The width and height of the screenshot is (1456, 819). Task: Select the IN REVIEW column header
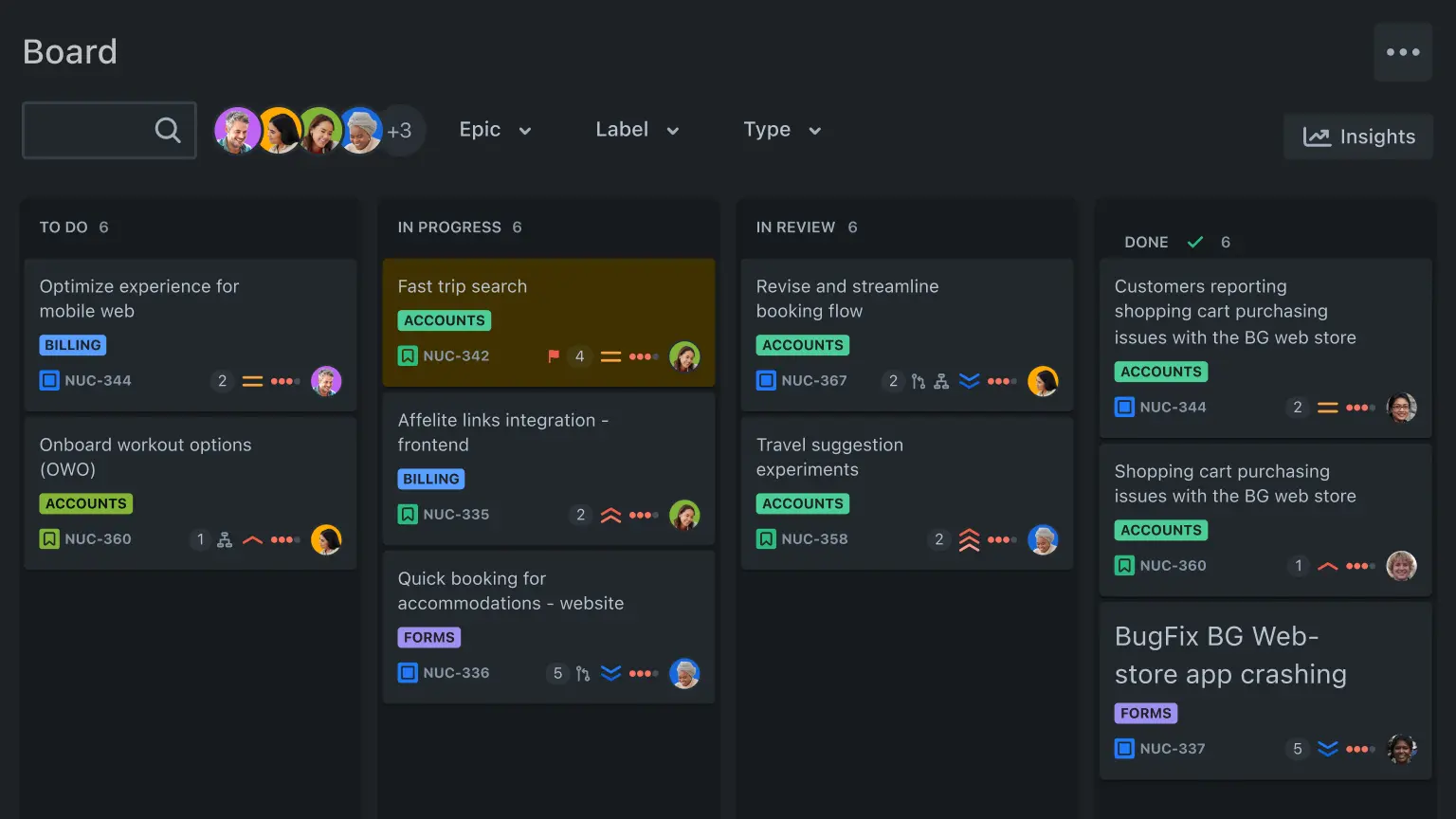pos(795,227)
